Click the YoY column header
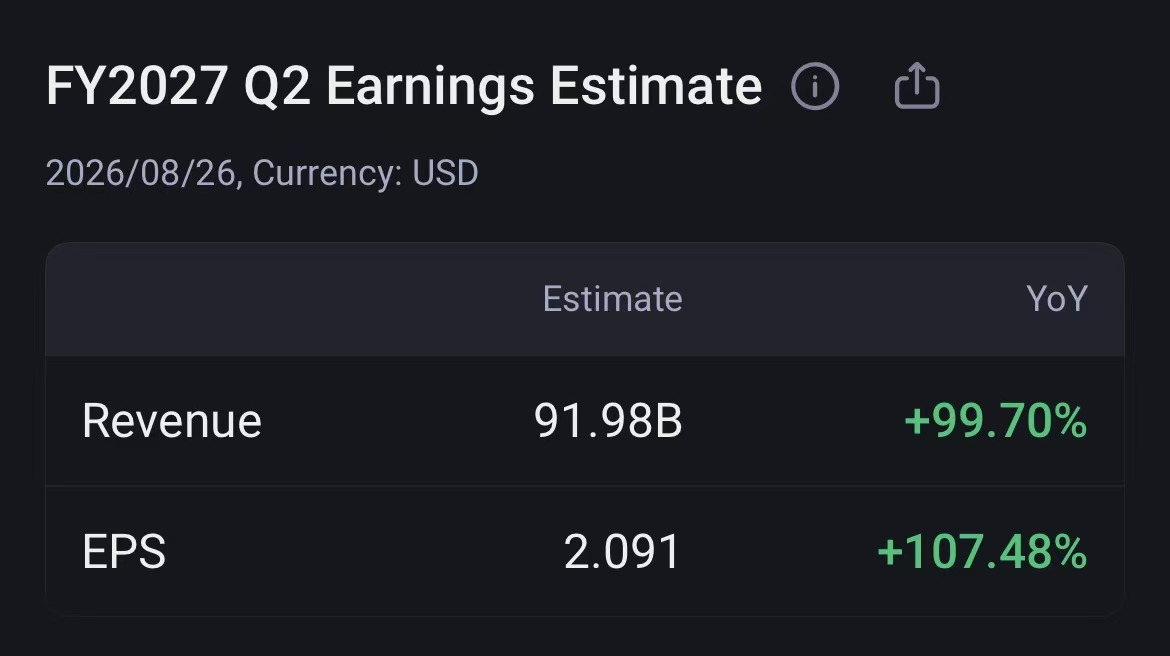The width and height of the screenshot is (1170, 656). point(1057,299)
